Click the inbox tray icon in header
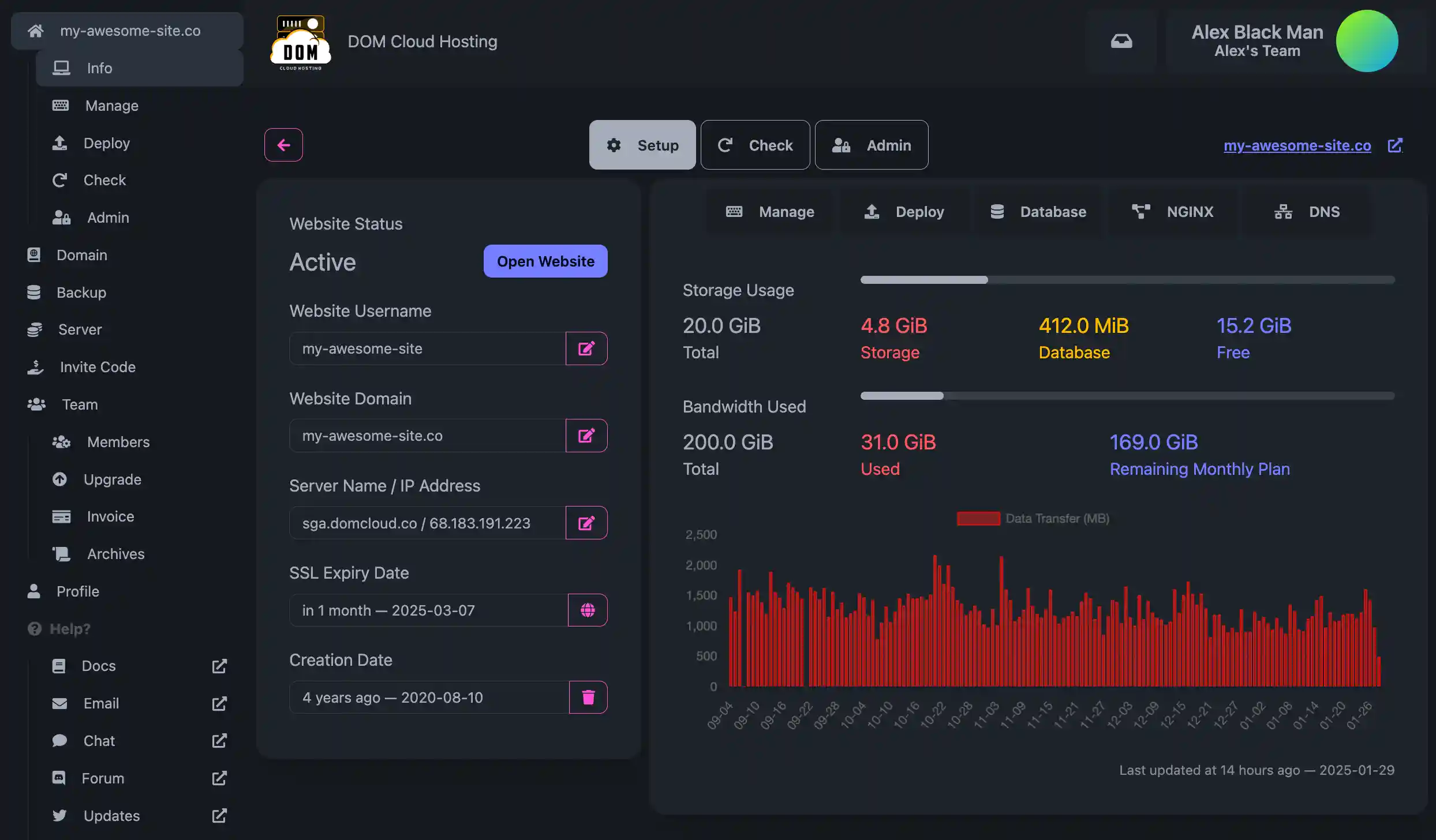Image resolution: width=1436 pixels, height=840 pixels. (1121, 41)
